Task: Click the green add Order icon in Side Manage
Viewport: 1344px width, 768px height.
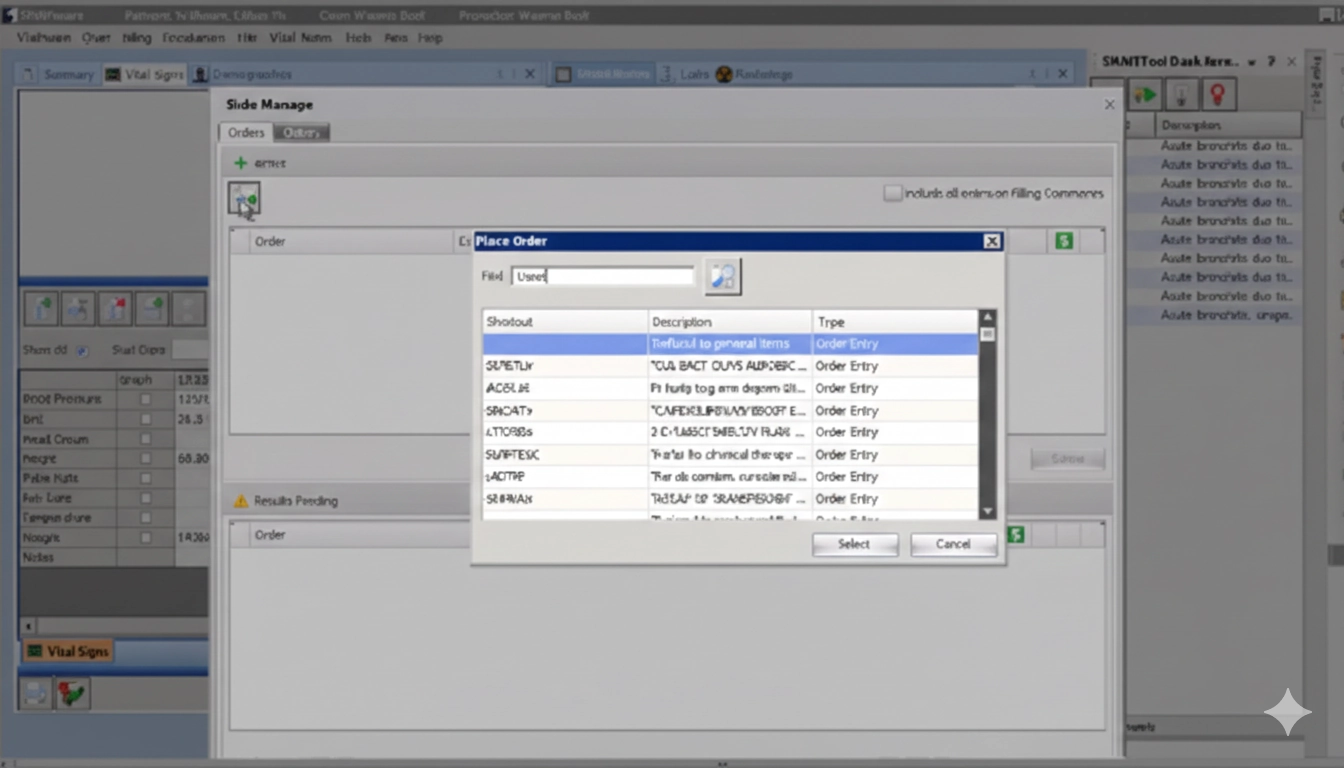Action: click(x=241, y=162)
